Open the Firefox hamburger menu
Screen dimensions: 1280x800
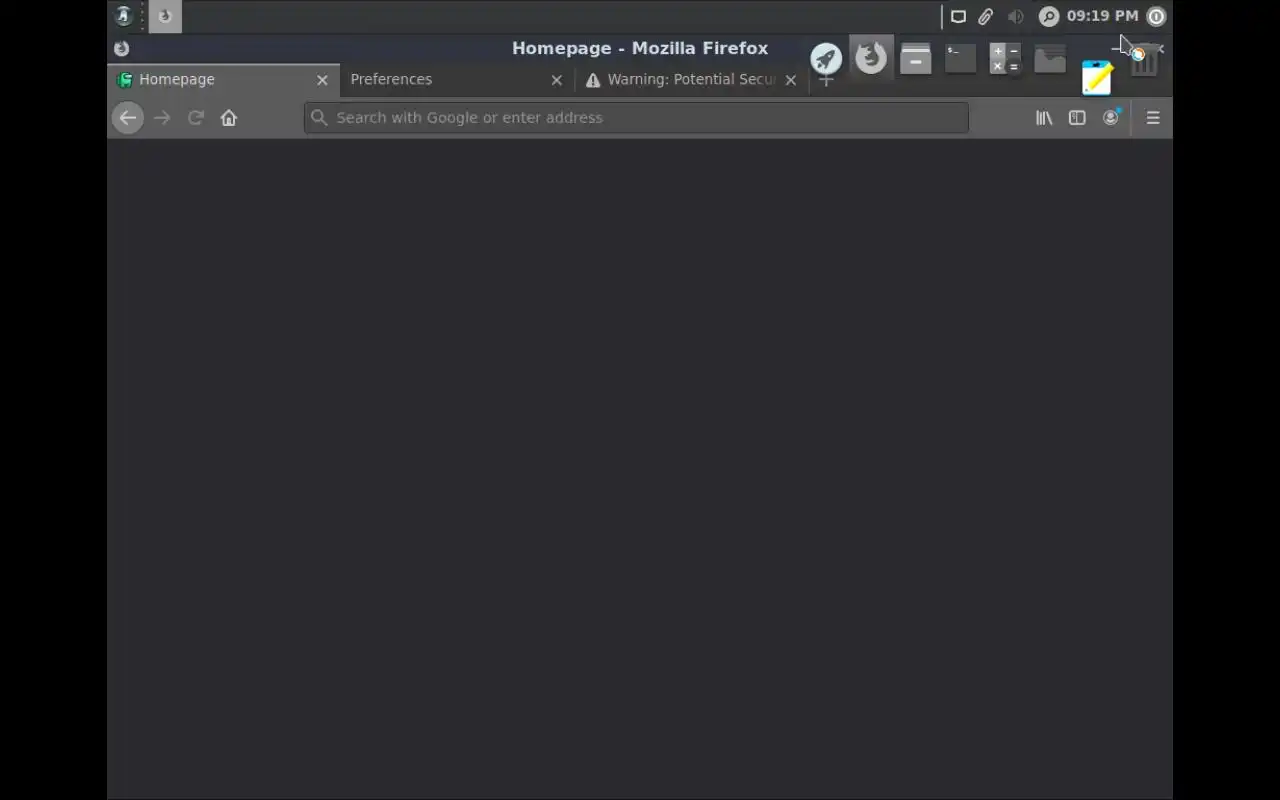[x=1153, y=118]
